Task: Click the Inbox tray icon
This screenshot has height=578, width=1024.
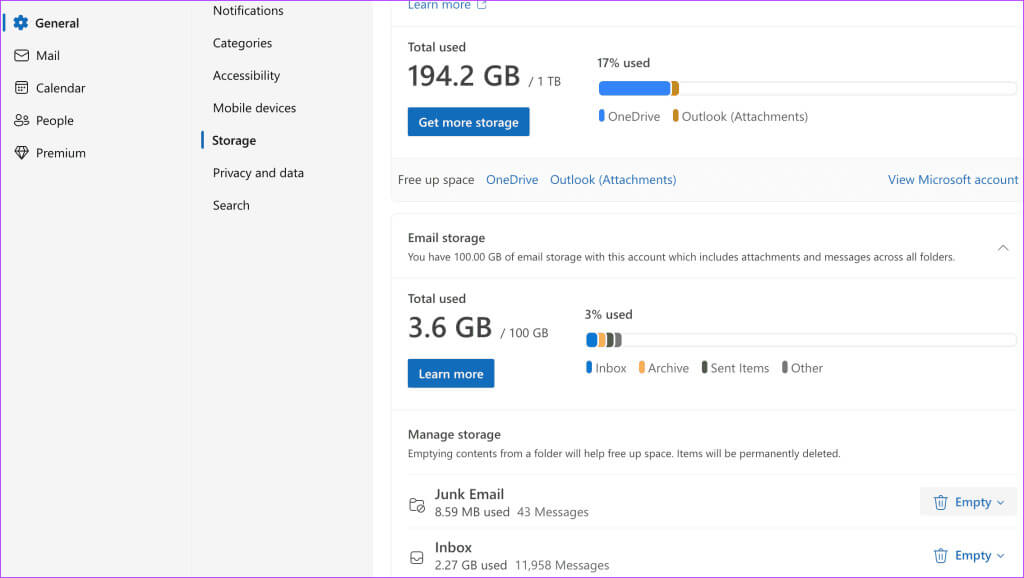Action: pos(417,557)
